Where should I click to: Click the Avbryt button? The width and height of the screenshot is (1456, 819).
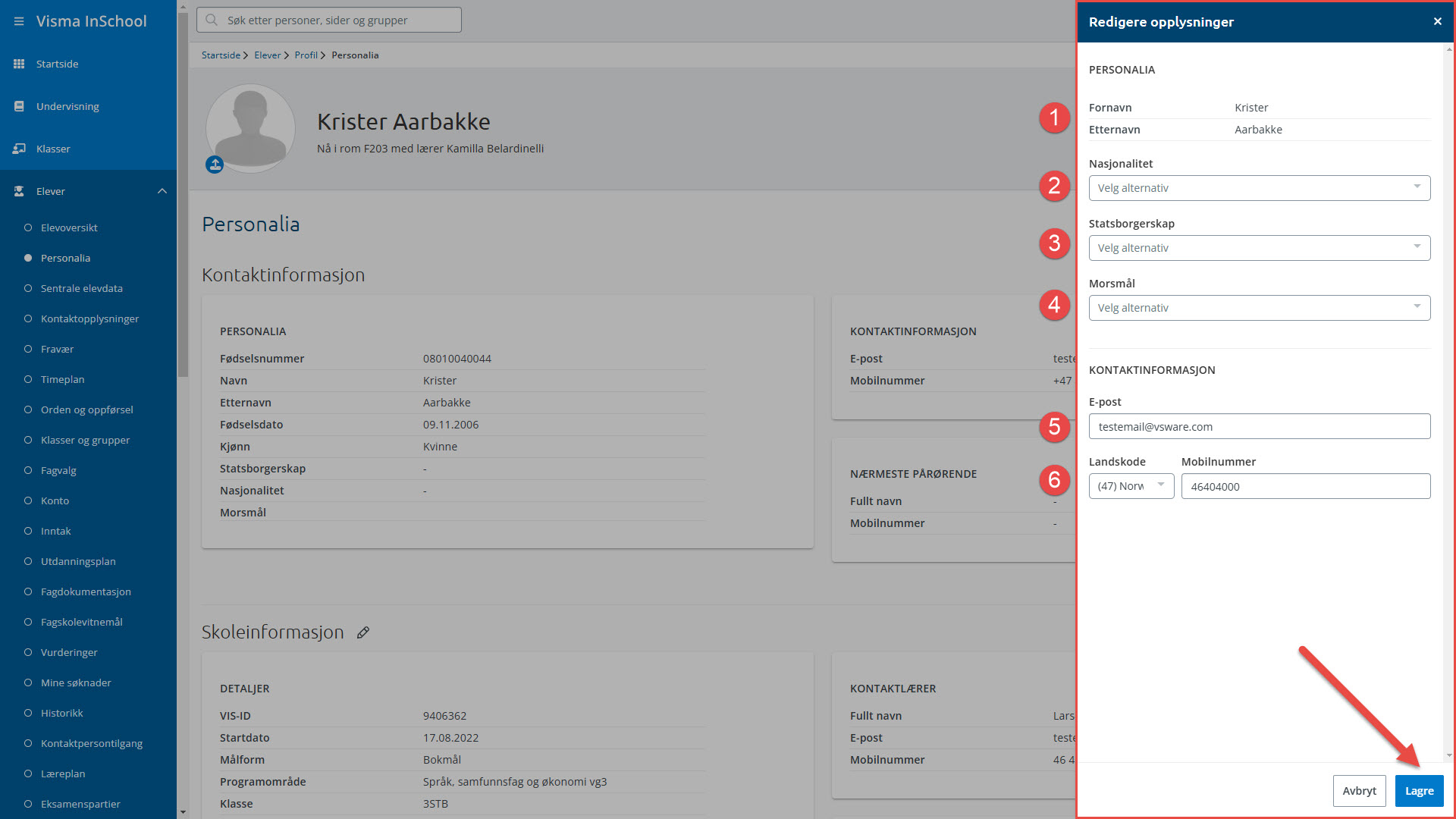(1359, 791)
